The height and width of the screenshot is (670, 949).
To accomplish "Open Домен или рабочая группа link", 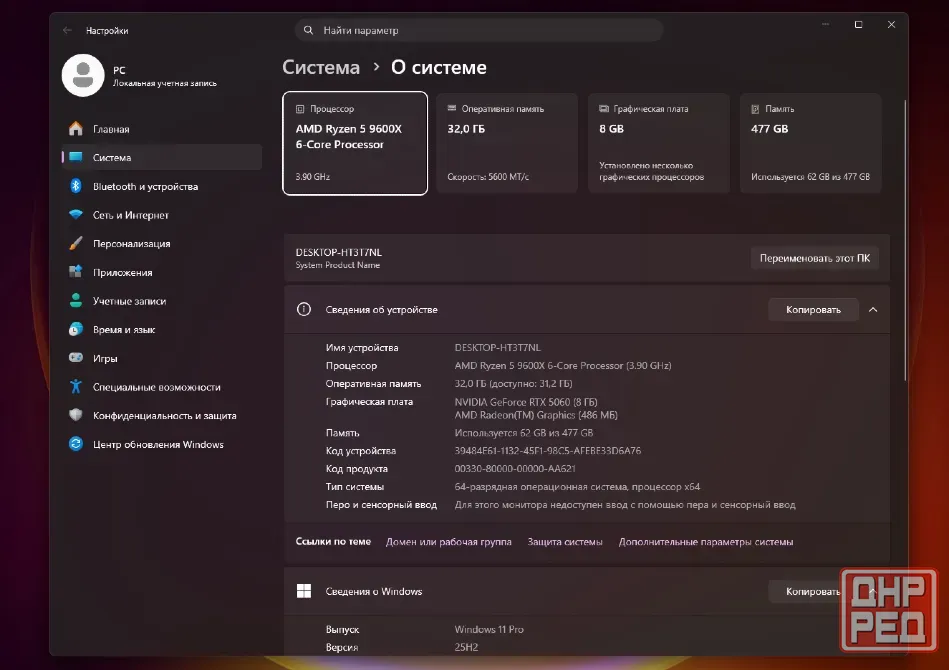I will (x=448, y=542).
